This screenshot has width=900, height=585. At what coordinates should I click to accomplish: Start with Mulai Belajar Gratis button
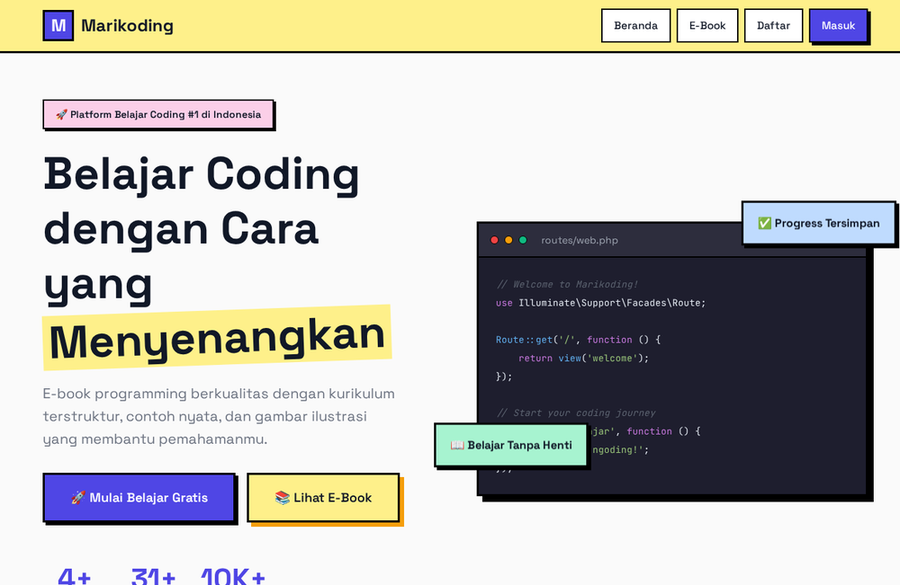pos(139,497)
